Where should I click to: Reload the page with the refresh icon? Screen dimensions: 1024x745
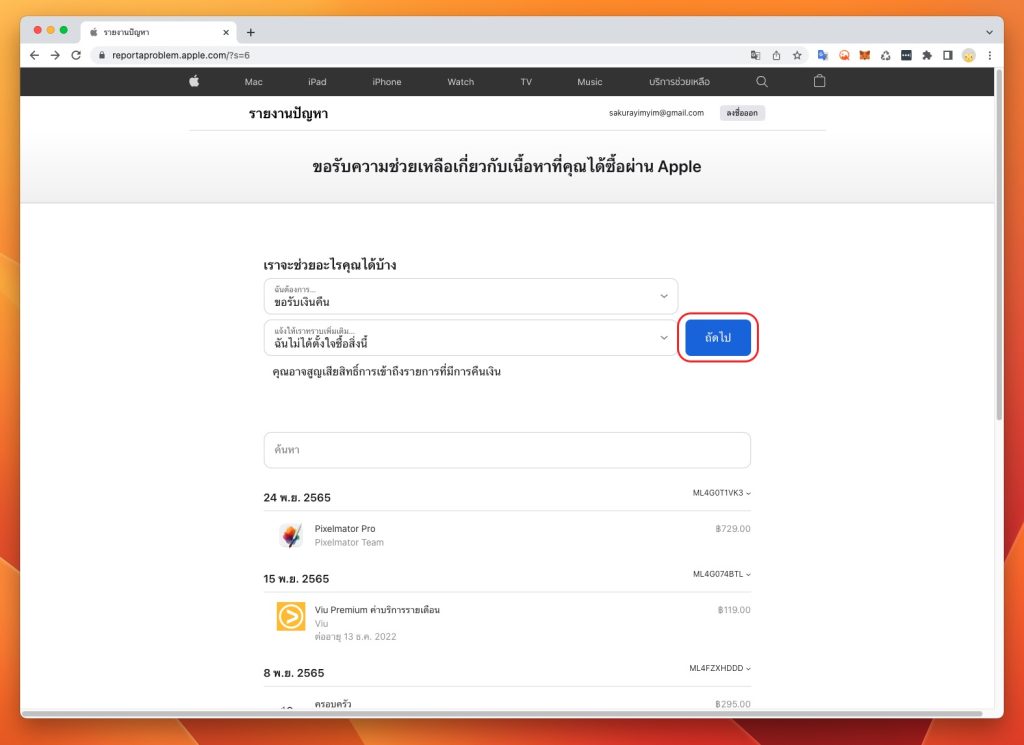pos(77,57)
